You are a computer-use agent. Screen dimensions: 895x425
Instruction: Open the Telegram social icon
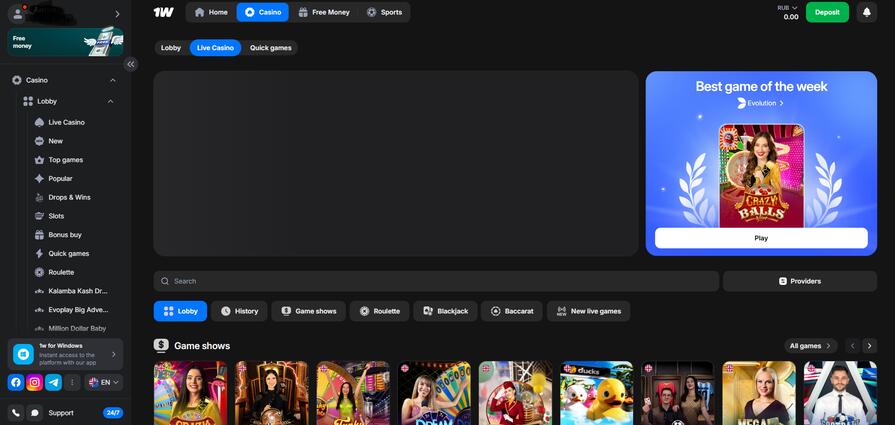tap(53, 382)
